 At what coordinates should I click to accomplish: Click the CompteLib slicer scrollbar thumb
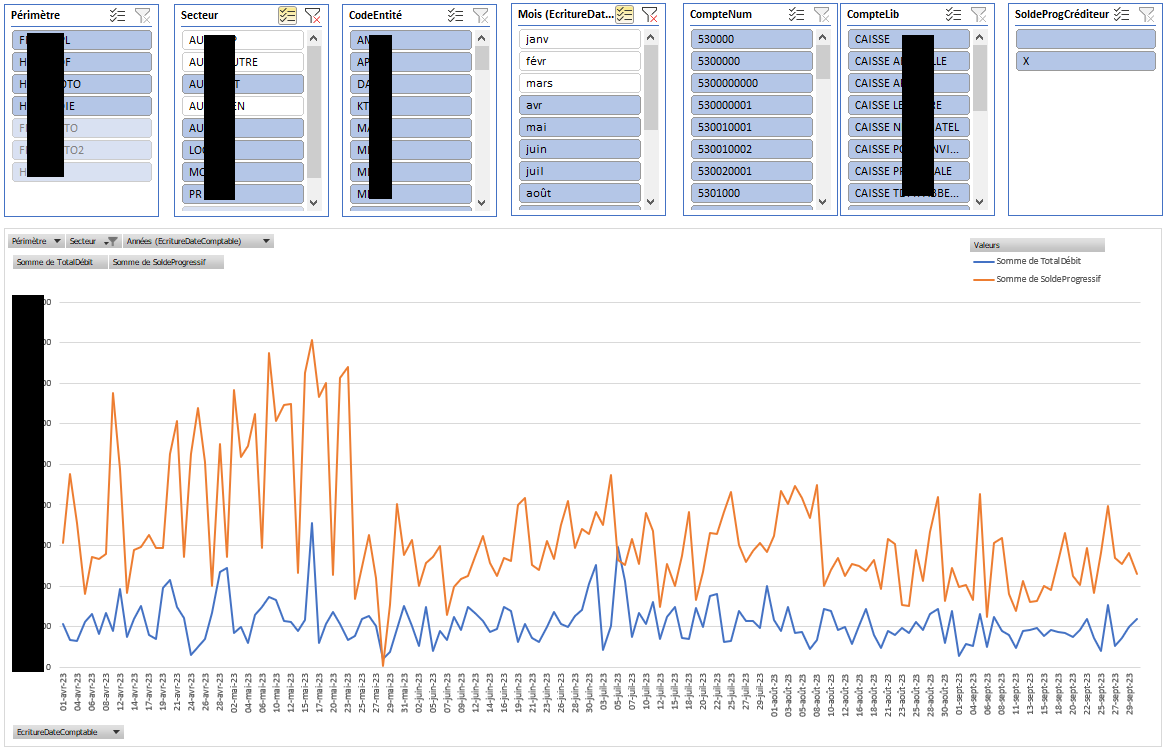point(980,77)
